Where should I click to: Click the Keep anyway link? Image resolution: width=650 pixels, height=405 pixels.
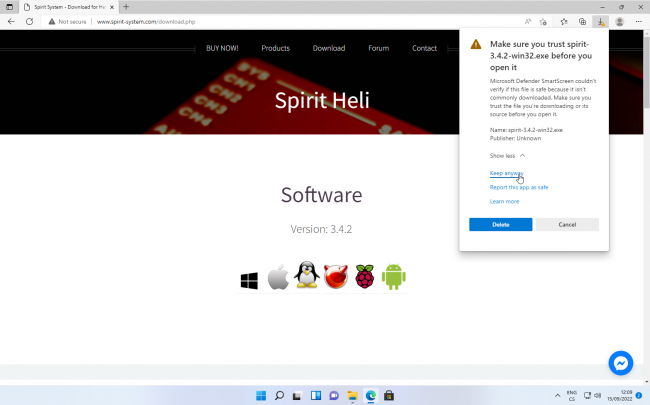(506, 173)
